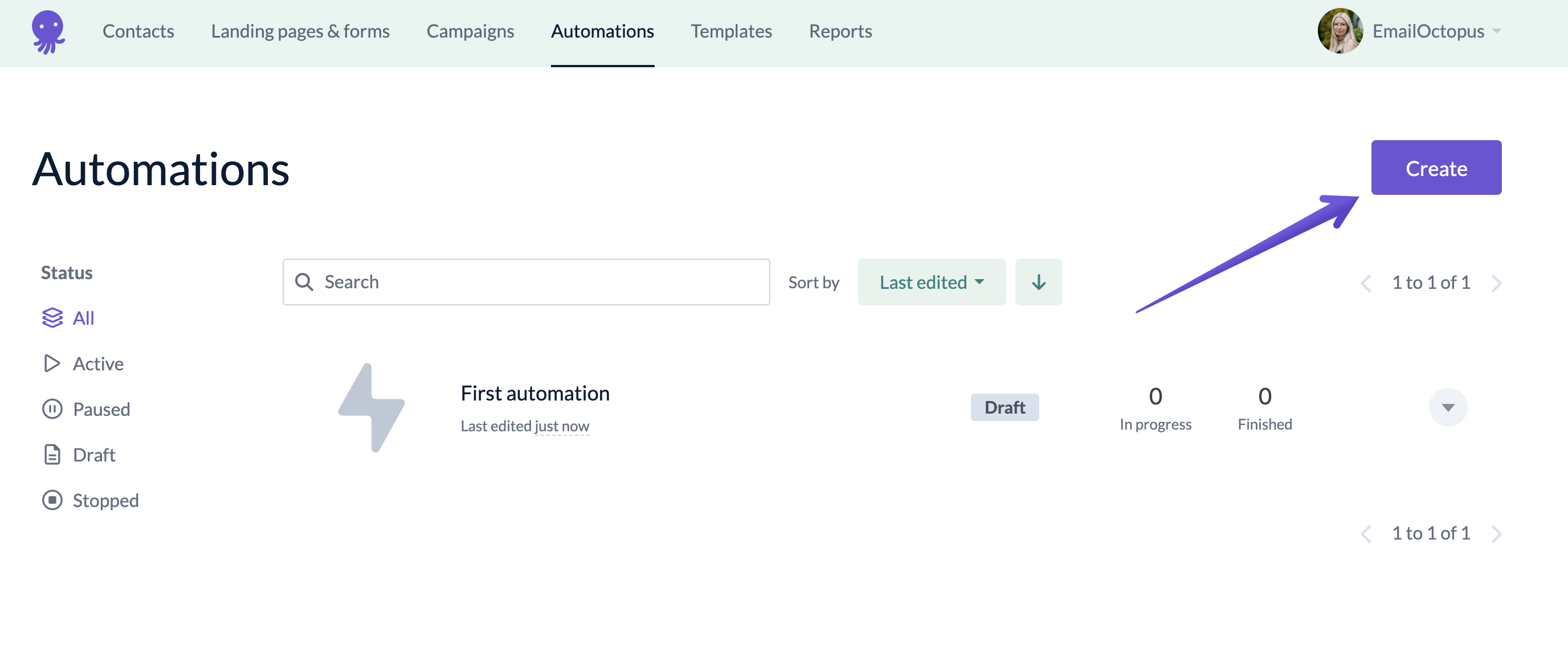Image resolution: width=1568 pixels, height=670 pixels.
Task: Click the magnifying glass search icon
Action: pyautogui.click(x=304, y=282)
